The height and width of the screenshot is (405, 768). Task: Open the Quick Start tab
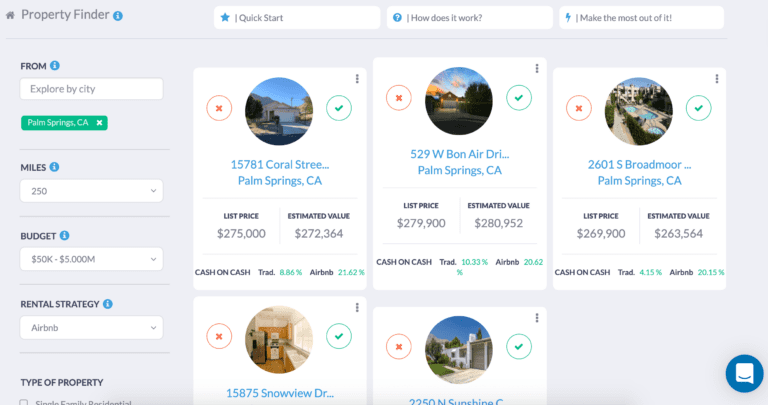pos(297,18)
